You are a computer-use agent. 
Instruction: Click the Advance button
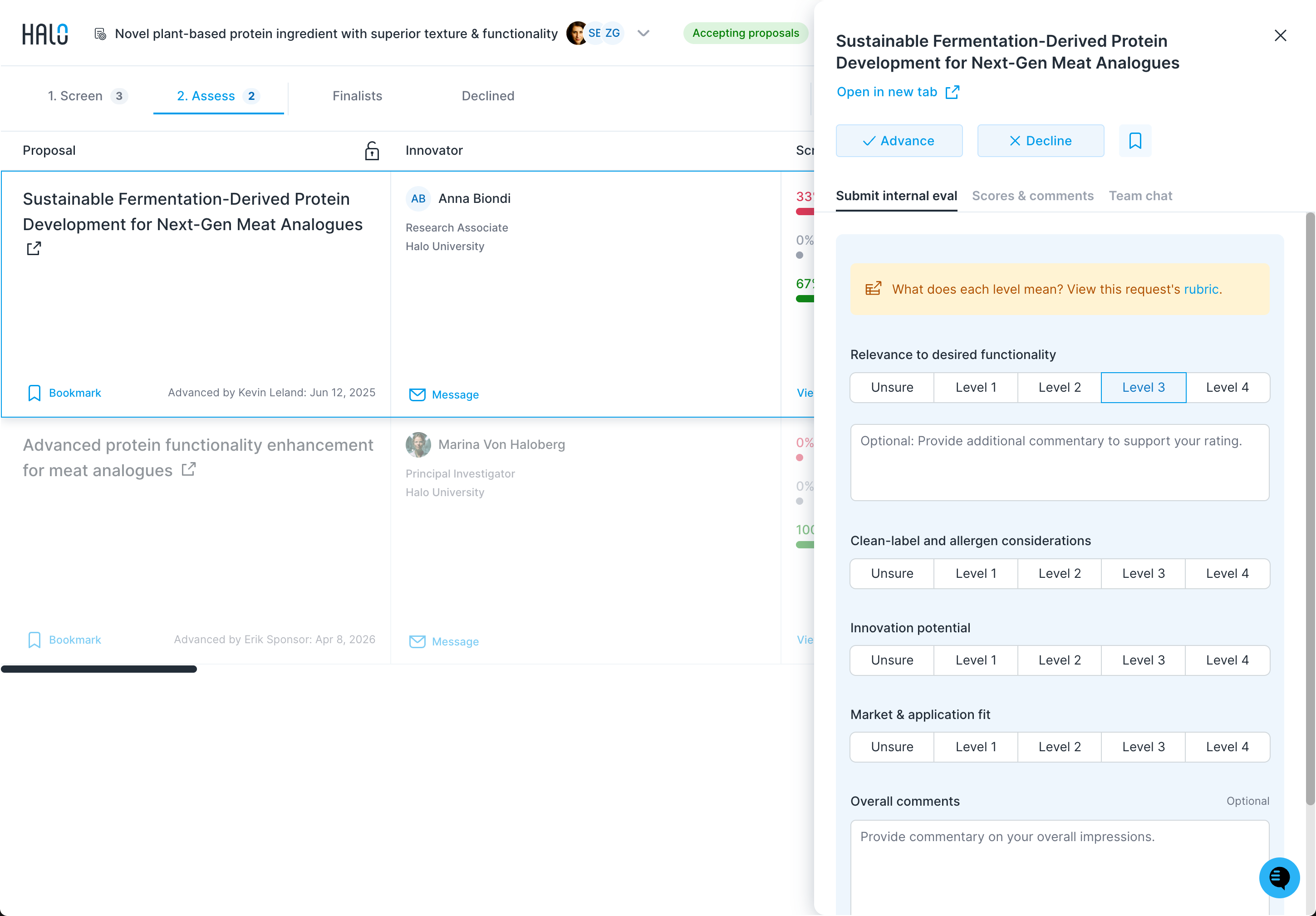pos(899,141)
